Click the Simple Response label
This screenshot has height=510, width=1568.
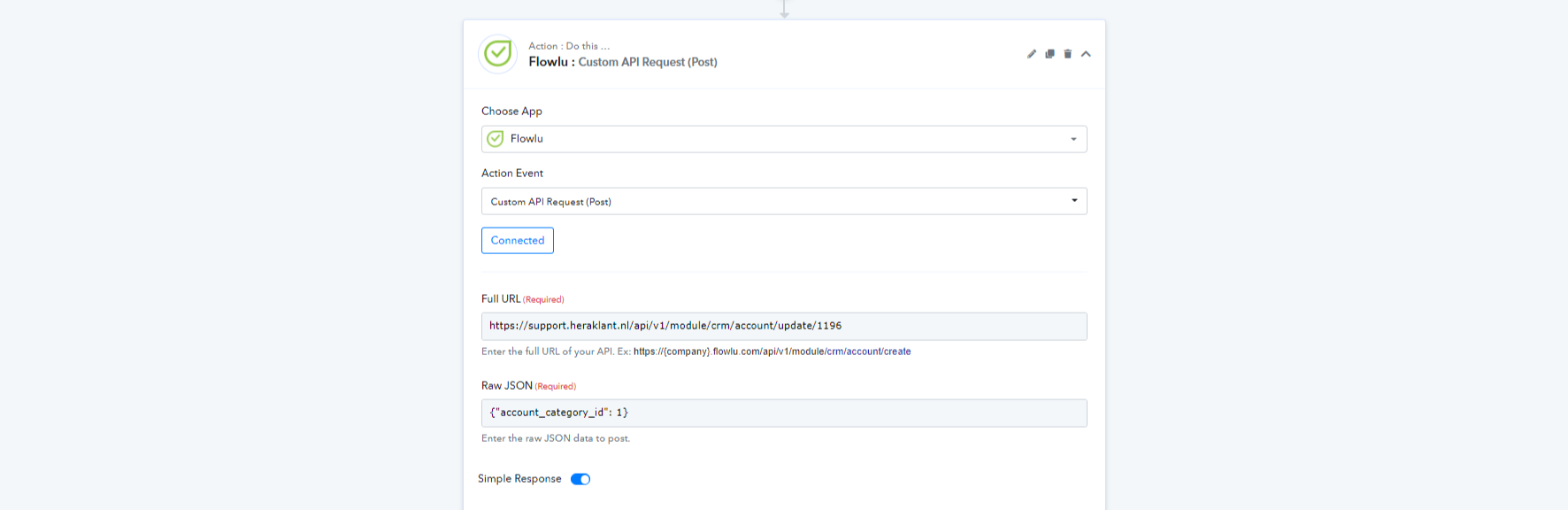519,479
